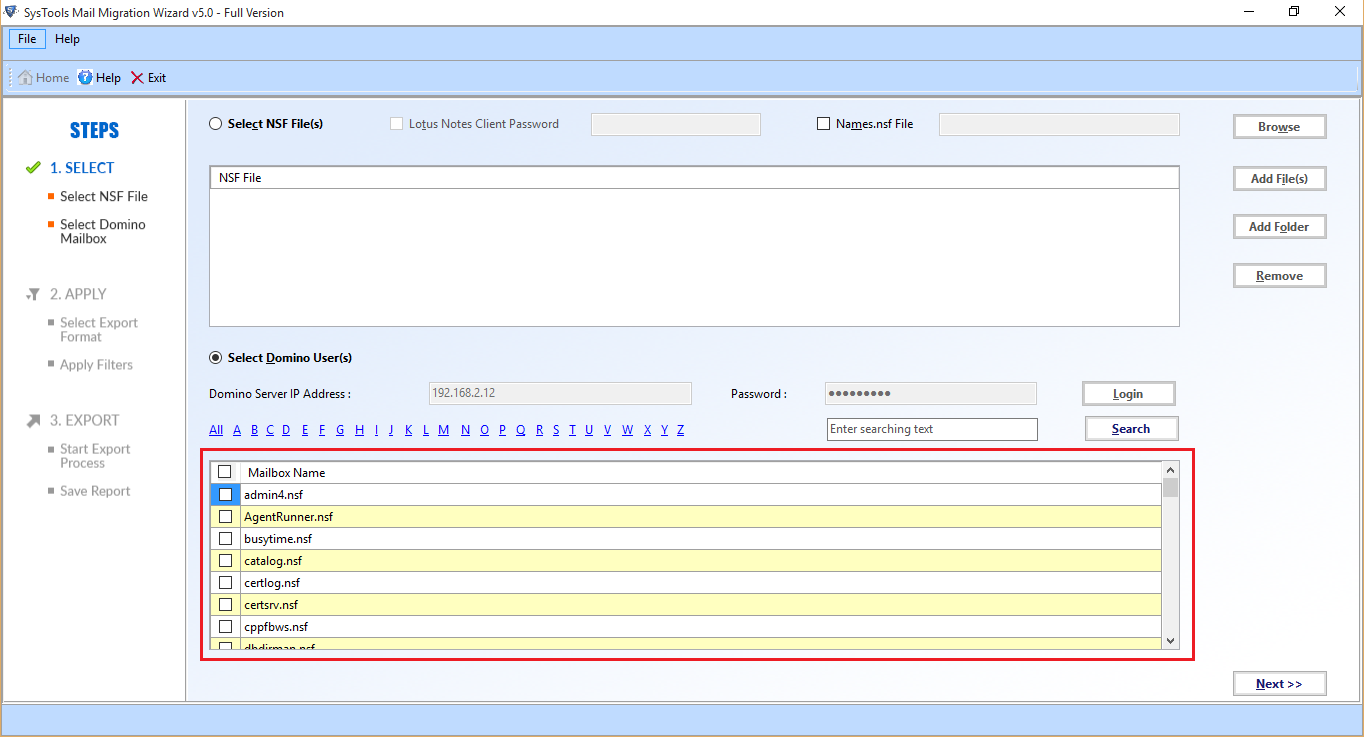Click the Login button
Viewport: 1364px width, 737px height.
point(1128,394)
